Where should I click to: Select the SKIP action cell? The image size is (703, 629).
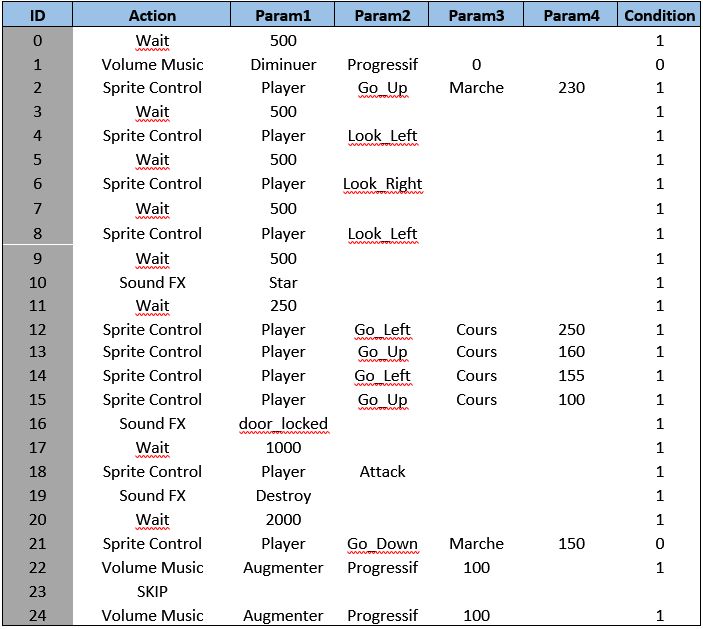click(152, 591)
